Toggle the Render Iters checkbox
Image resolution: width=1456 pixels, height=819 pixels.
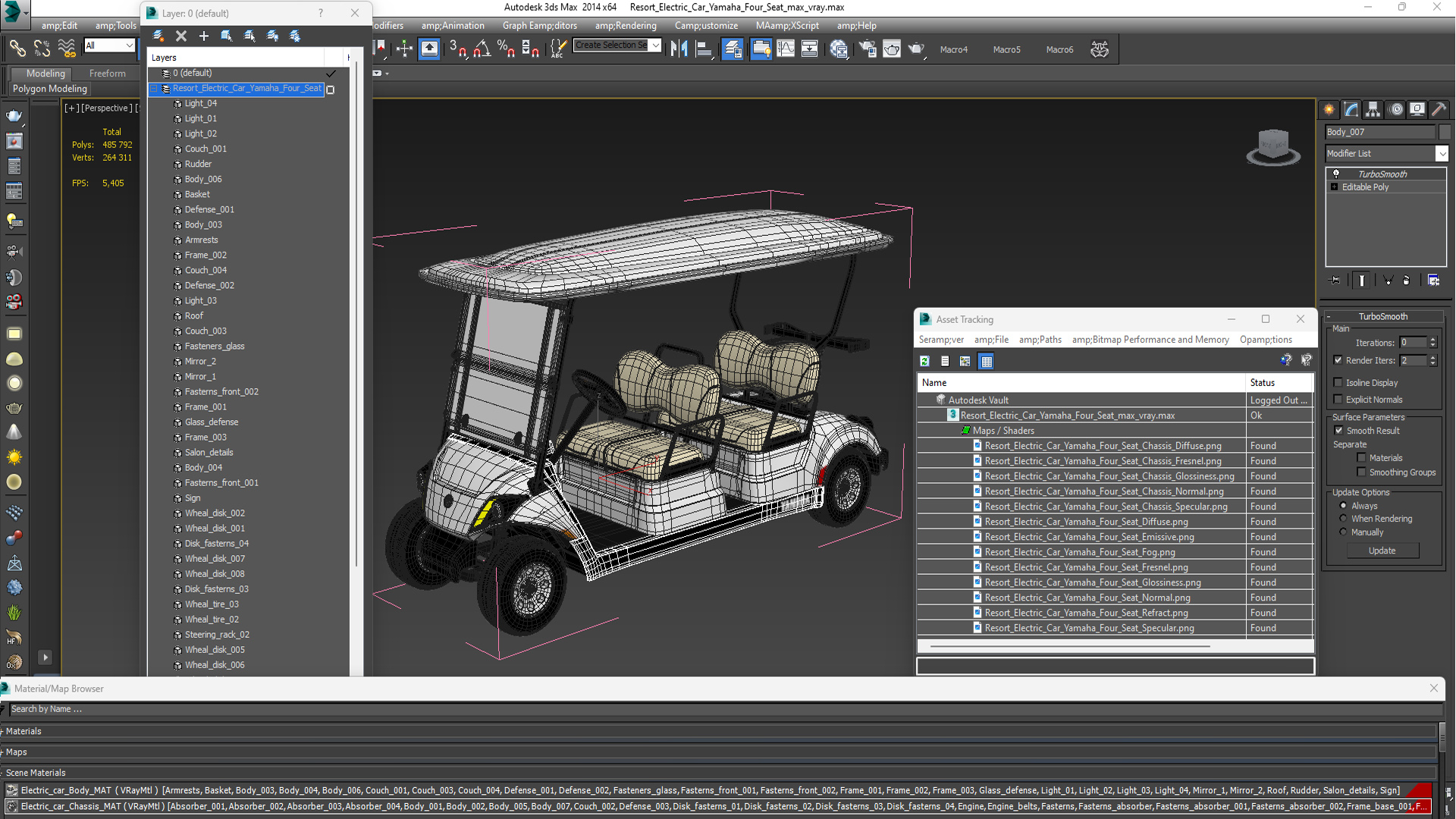pyautogui.click(x=1338, y=361)
